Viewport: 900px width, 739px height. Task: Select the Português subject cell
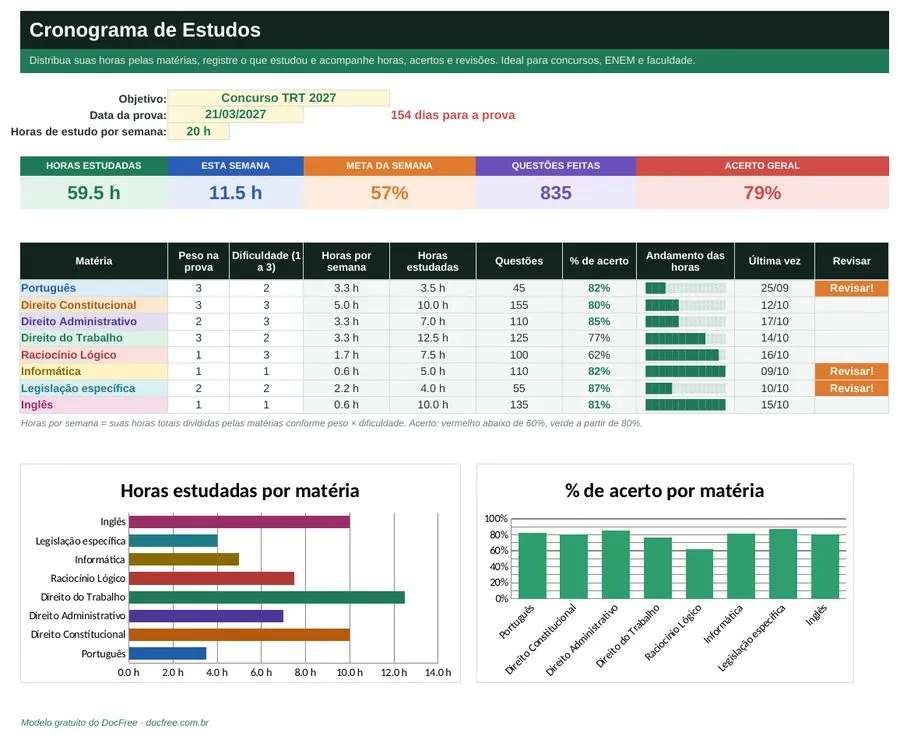(94, 288)
